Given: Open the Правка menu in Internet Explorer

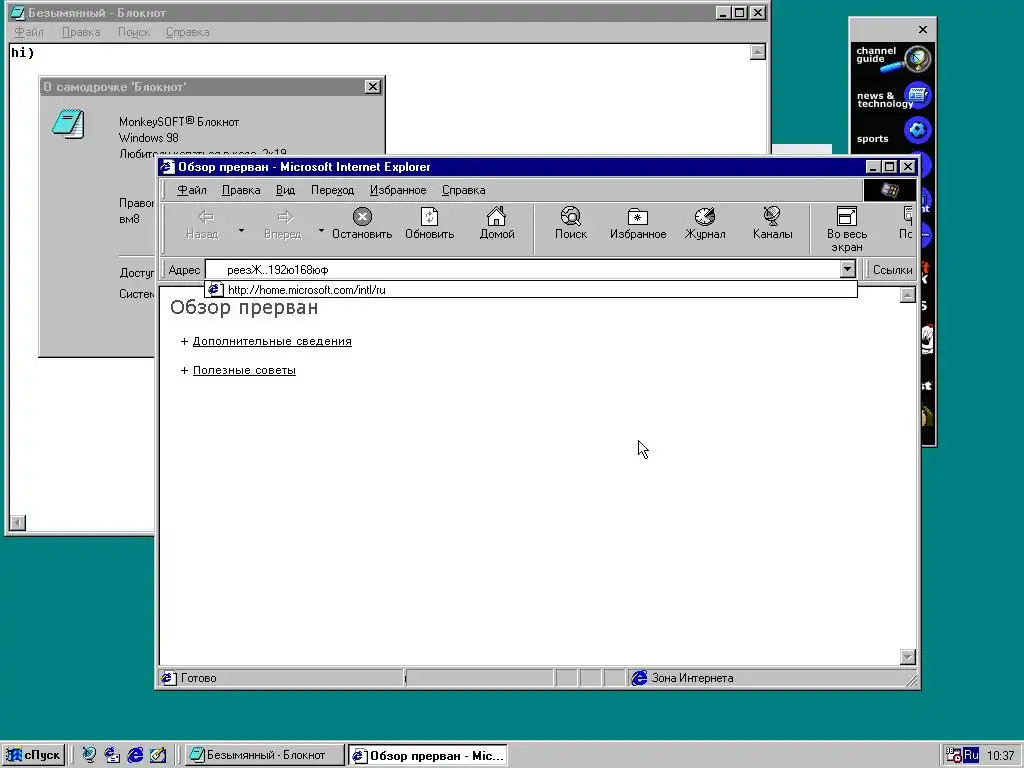Looking at the screenshot, I should coord(241,190).
